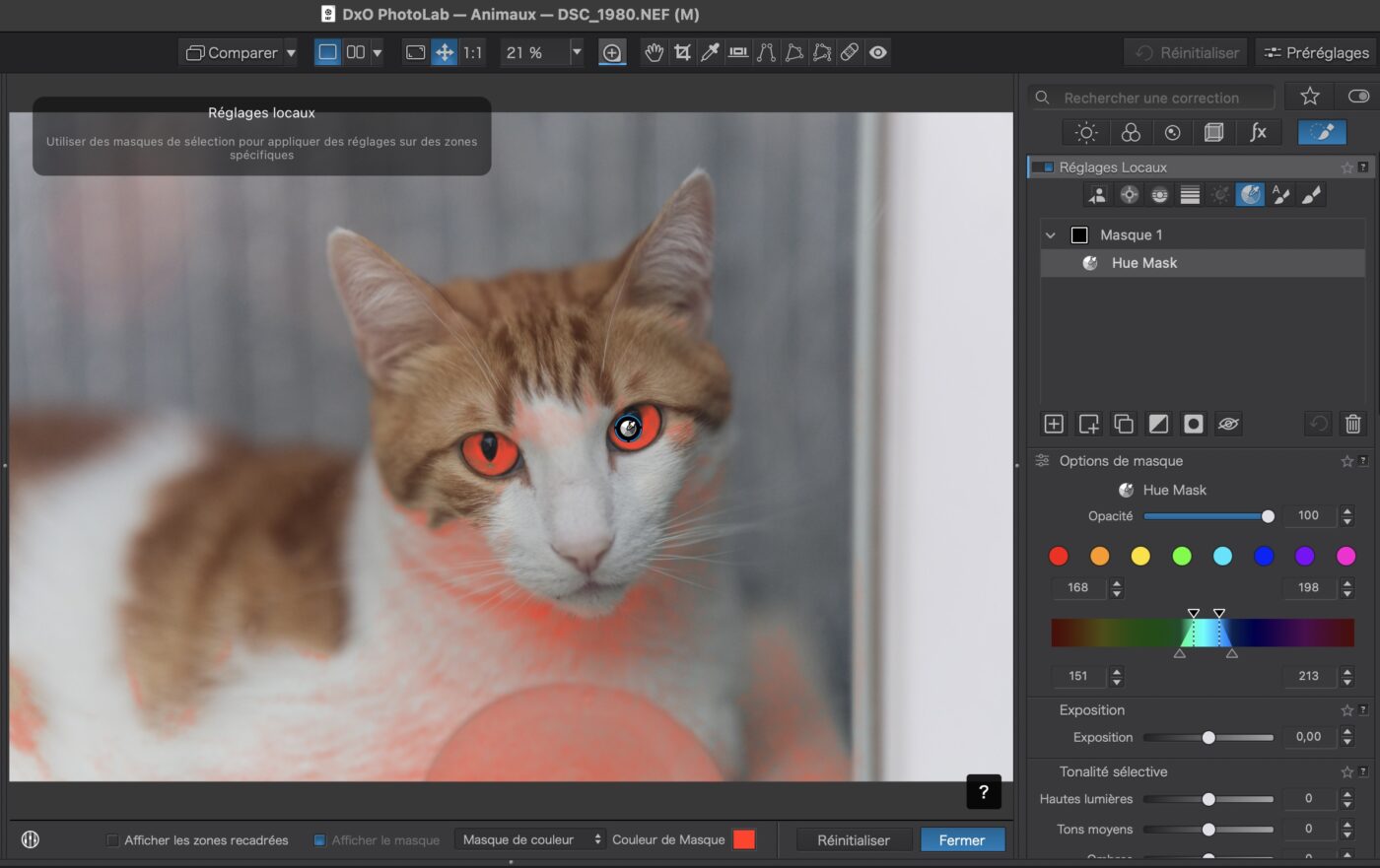Toggle the Afficher le masque checkbox
The height and width of the screenshot is (868, 1380).
point(319,840)
